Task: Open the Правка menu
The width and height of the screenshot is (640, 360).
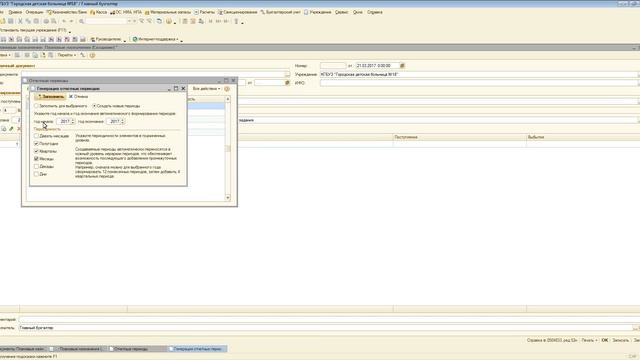Action: click(x=15, y=12)
